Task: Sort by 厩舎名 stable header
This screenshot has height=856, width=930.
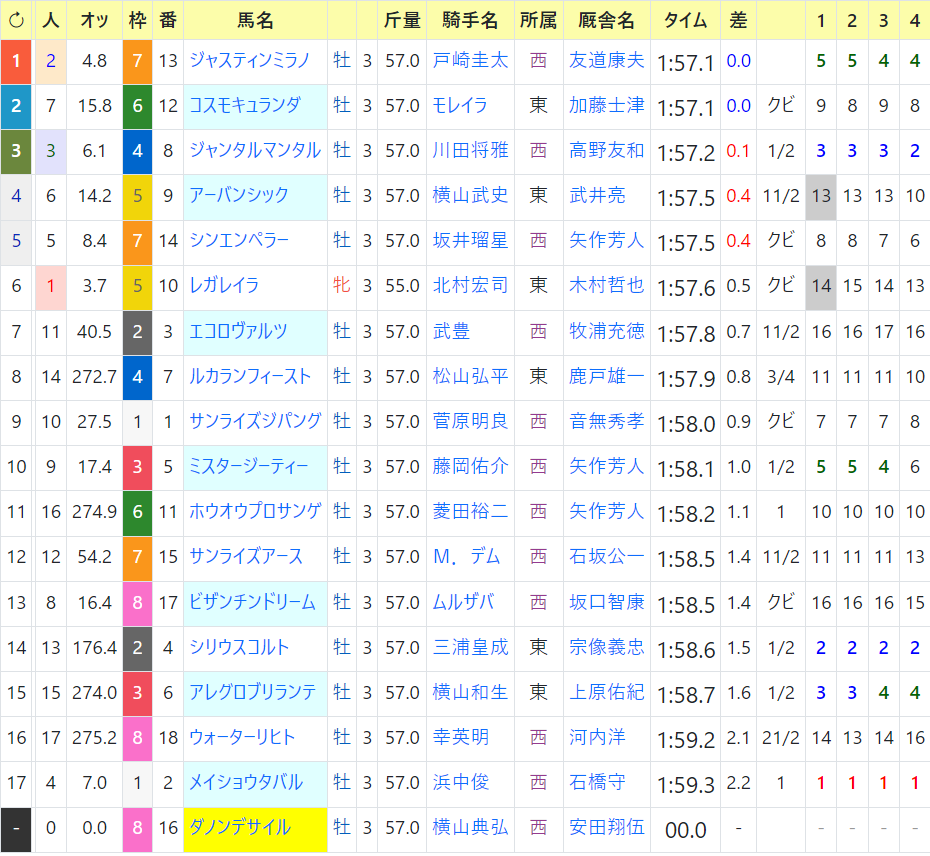Action: click(x=607, y=21)
